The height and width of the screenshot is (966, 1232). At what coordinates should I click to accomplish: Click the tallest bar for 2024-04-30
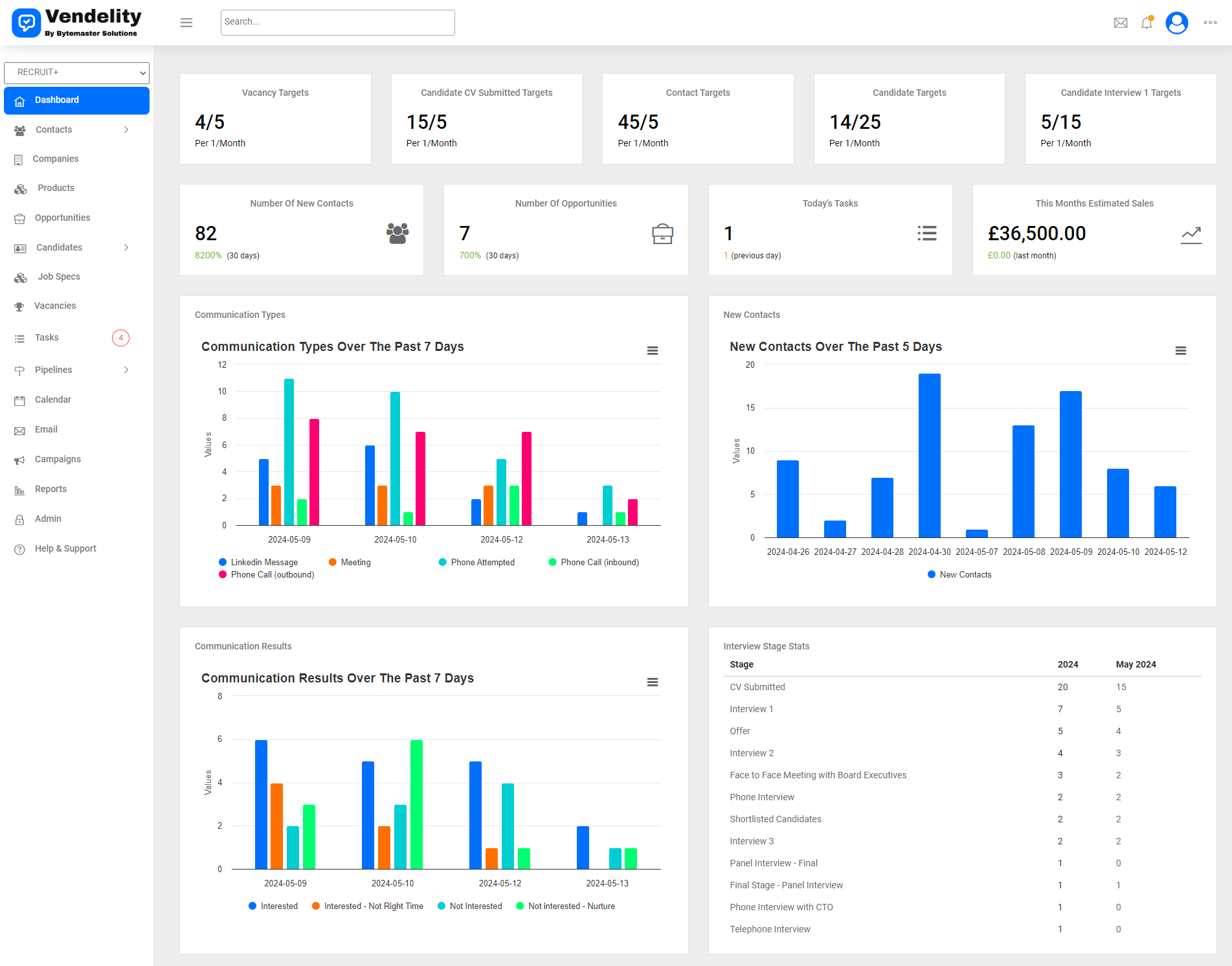[930, 455]
